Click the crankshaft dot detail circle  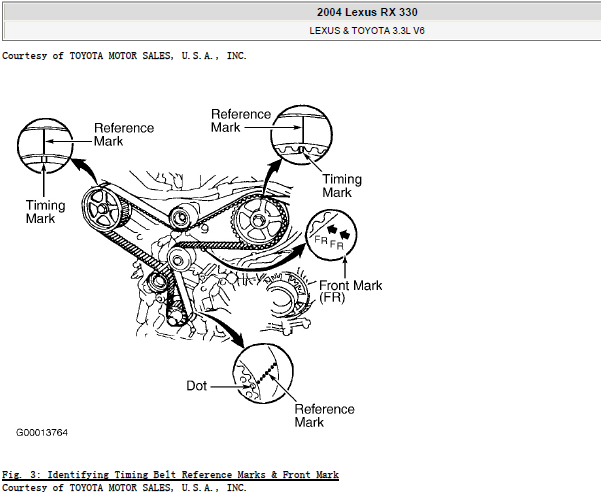tap(263, 373)
